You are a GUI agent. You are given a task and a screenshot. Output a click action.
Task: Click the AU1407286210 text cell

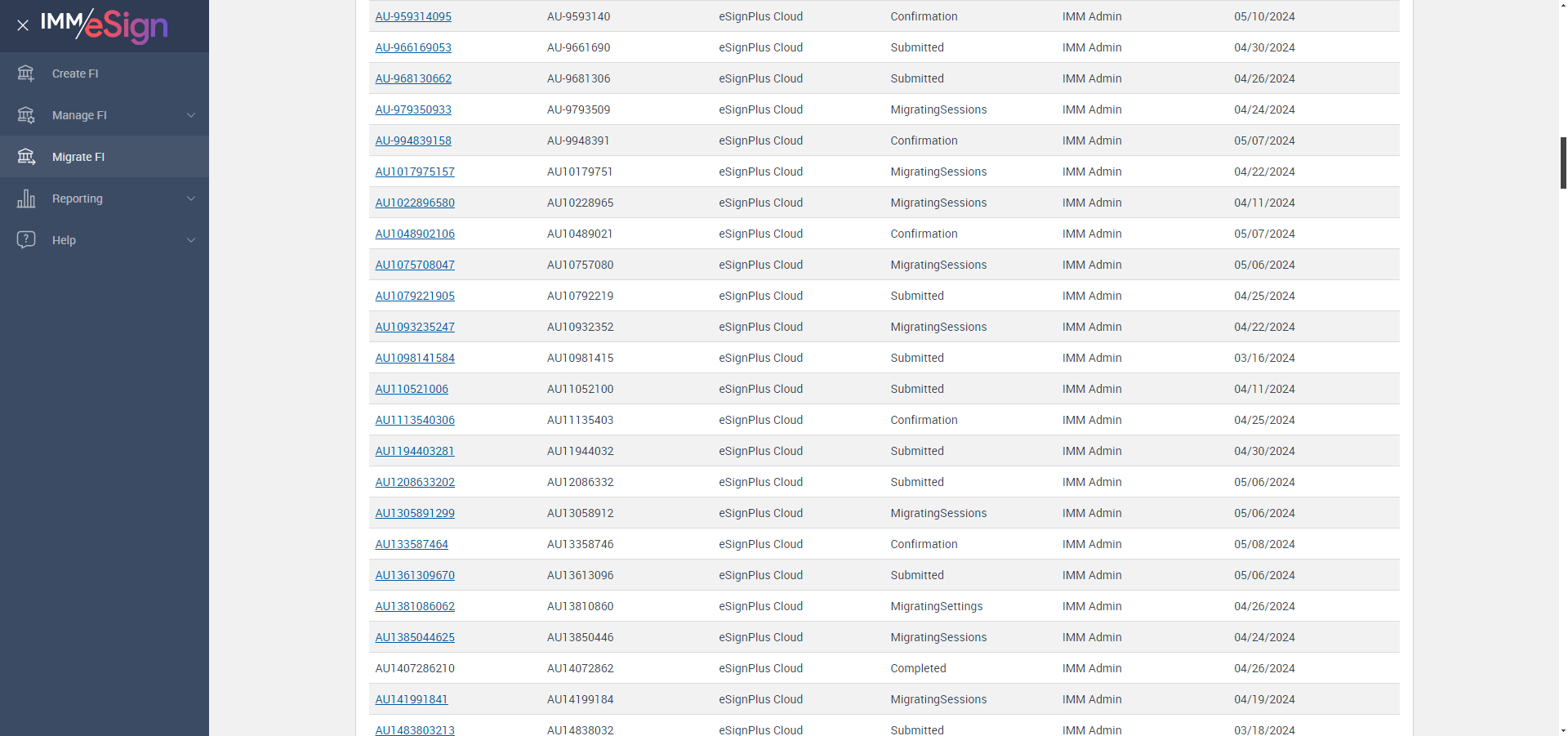click(415, 668)
